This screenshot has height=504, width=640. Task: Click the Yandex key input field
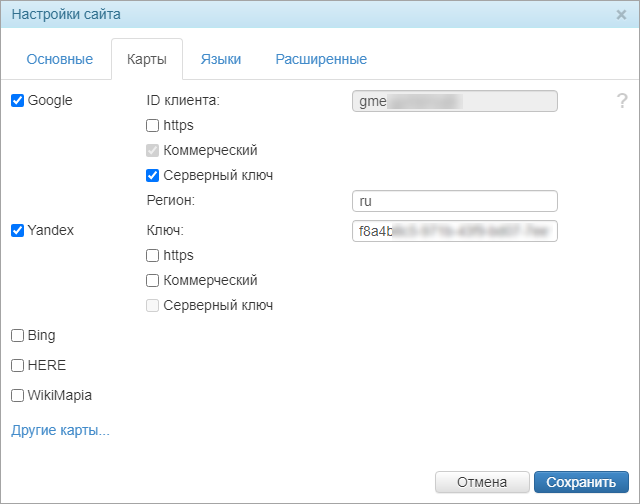point(455,231)
